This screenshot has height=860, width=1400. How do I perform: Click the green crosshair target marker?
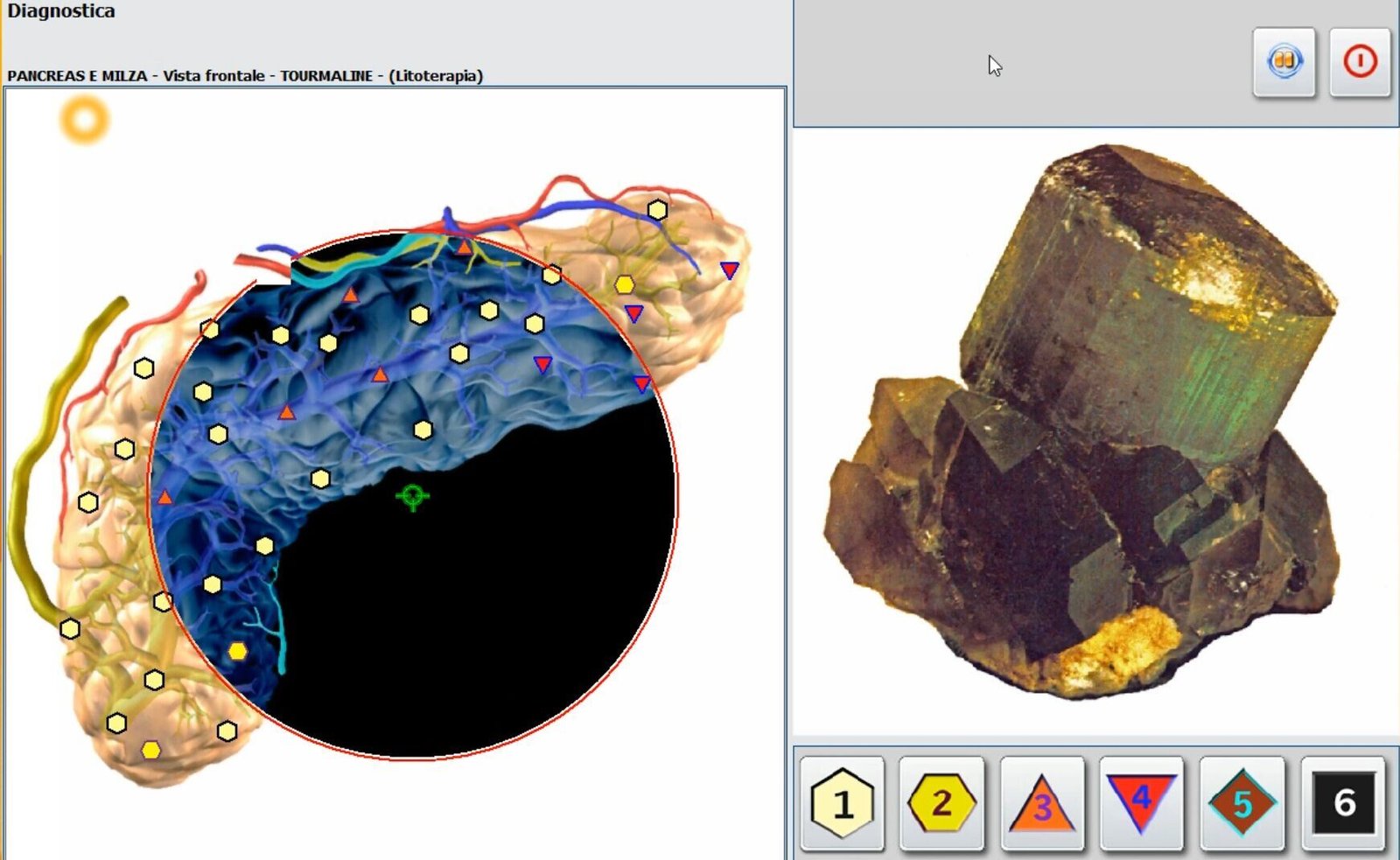click(412, 497)
